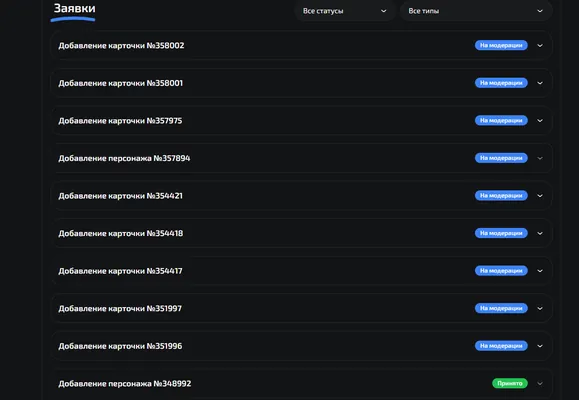
Task: Click "Добавление персонажа №357894" title
Action: click(x=124, y=158)
